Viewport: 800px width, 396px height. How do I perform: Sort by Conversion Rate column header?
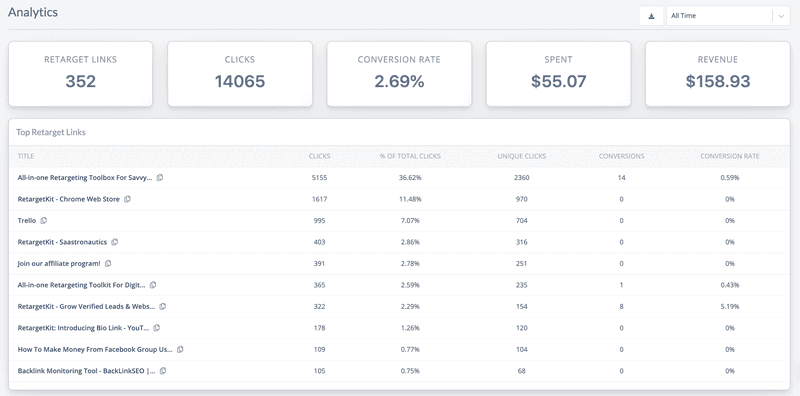[730, 156]
